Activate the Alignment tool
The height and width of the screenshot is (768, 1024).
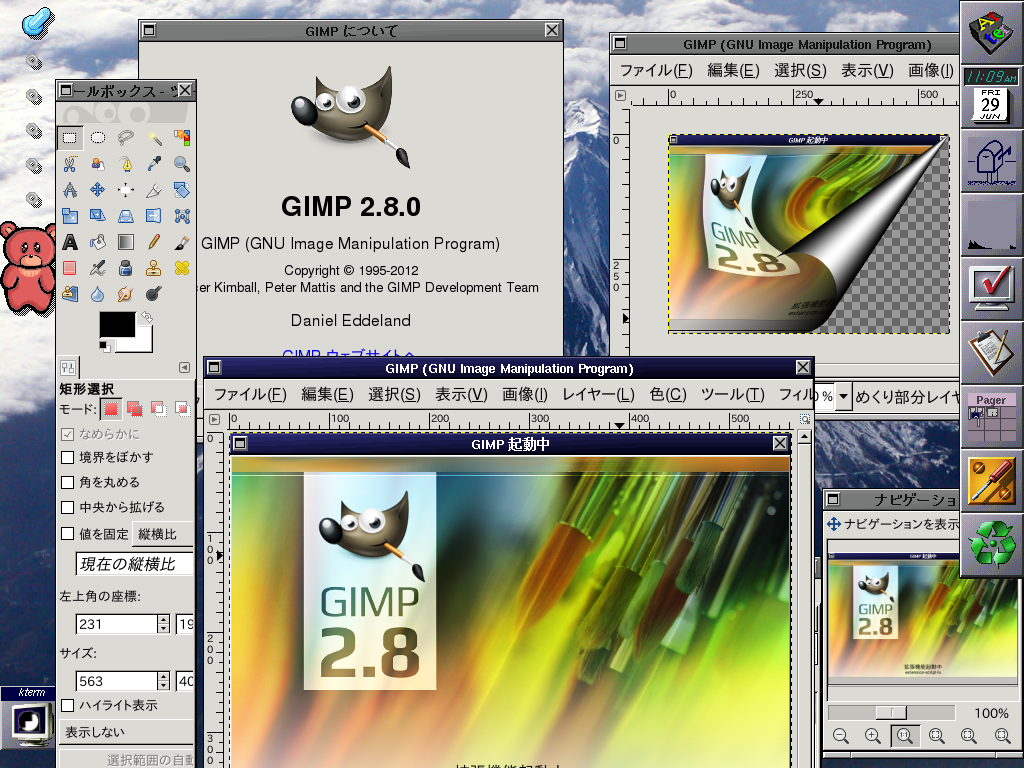pos(125,189)
